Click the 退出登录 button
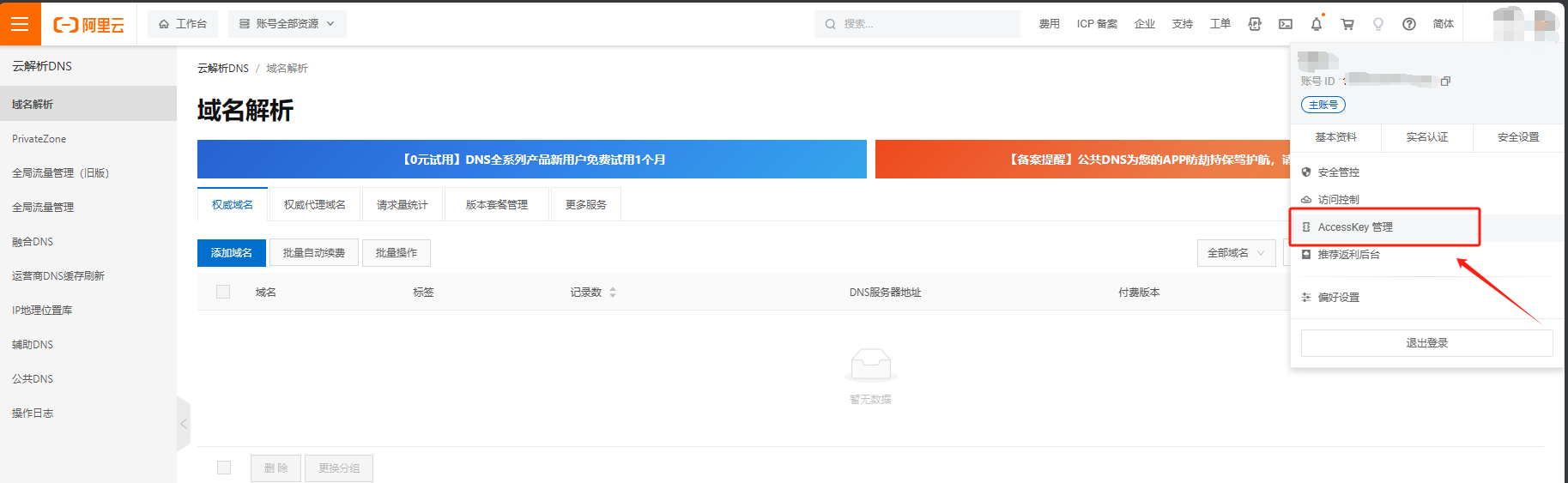 click(x=1426, y=343)
